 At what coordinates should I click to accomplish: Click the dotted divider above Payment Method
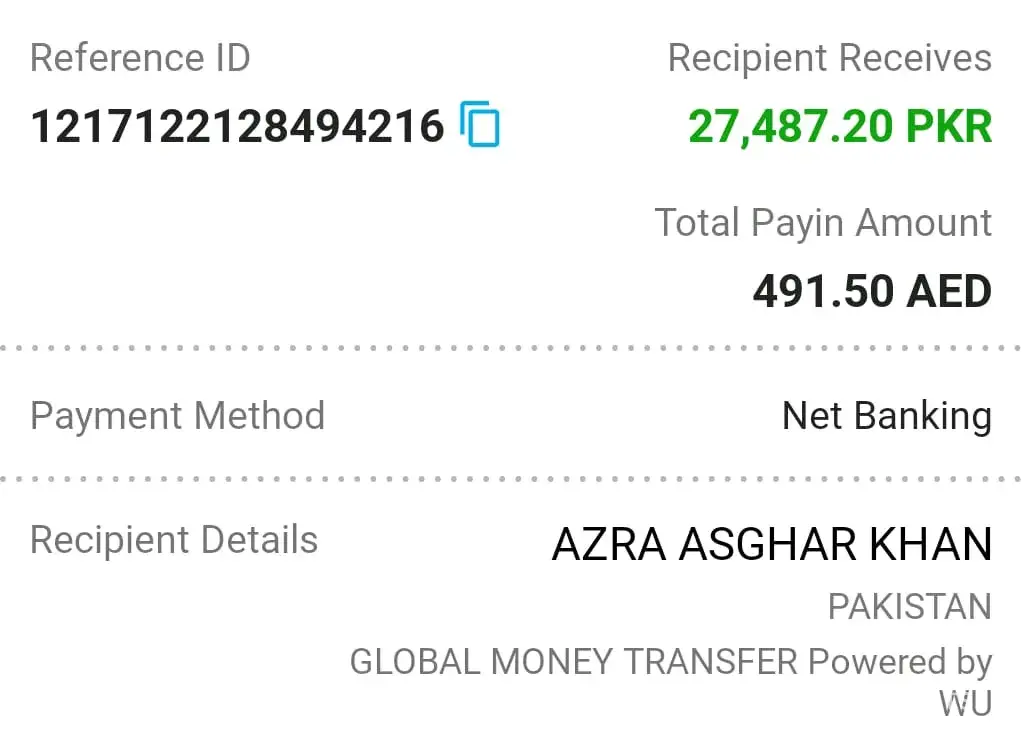point(510,348)
